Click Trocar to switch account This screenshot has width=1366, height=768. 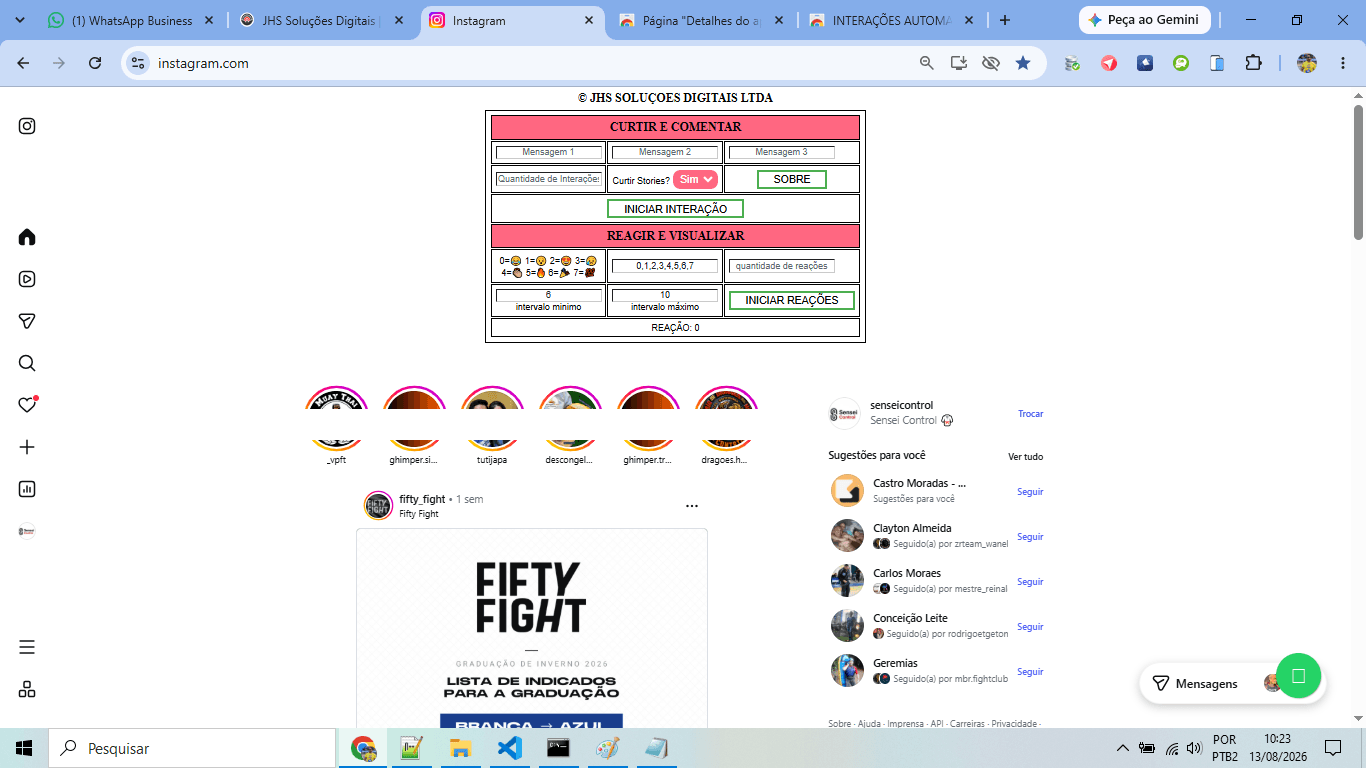pyautogui.click(x=1030, y=414)
